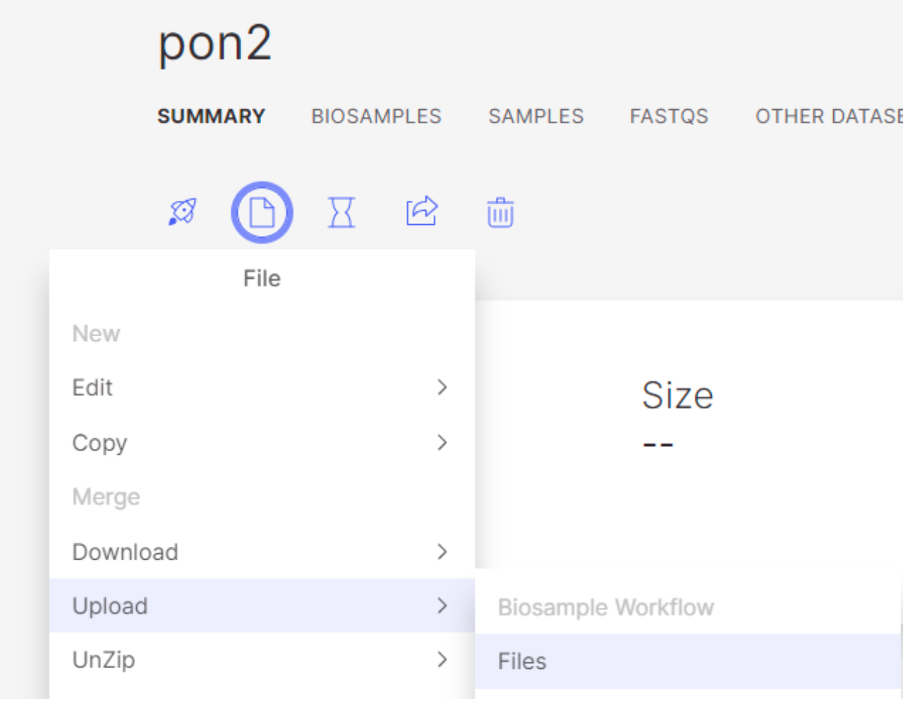Select Upload in the File menu
904x702 pixels.
262,606
